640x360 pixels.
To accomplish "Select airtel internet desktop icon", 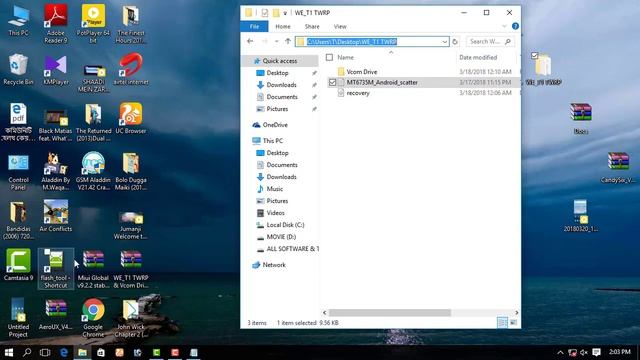I will coord(131,69).
